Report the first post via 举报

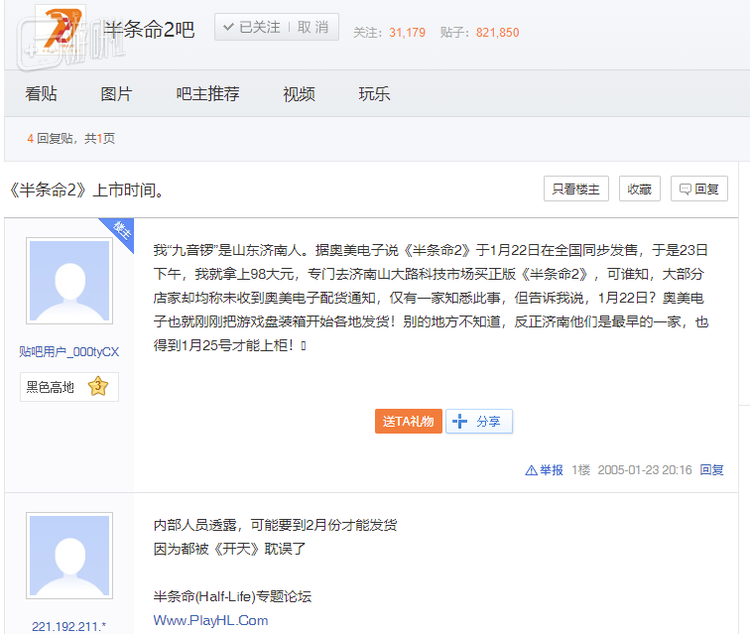click(544, 470)
